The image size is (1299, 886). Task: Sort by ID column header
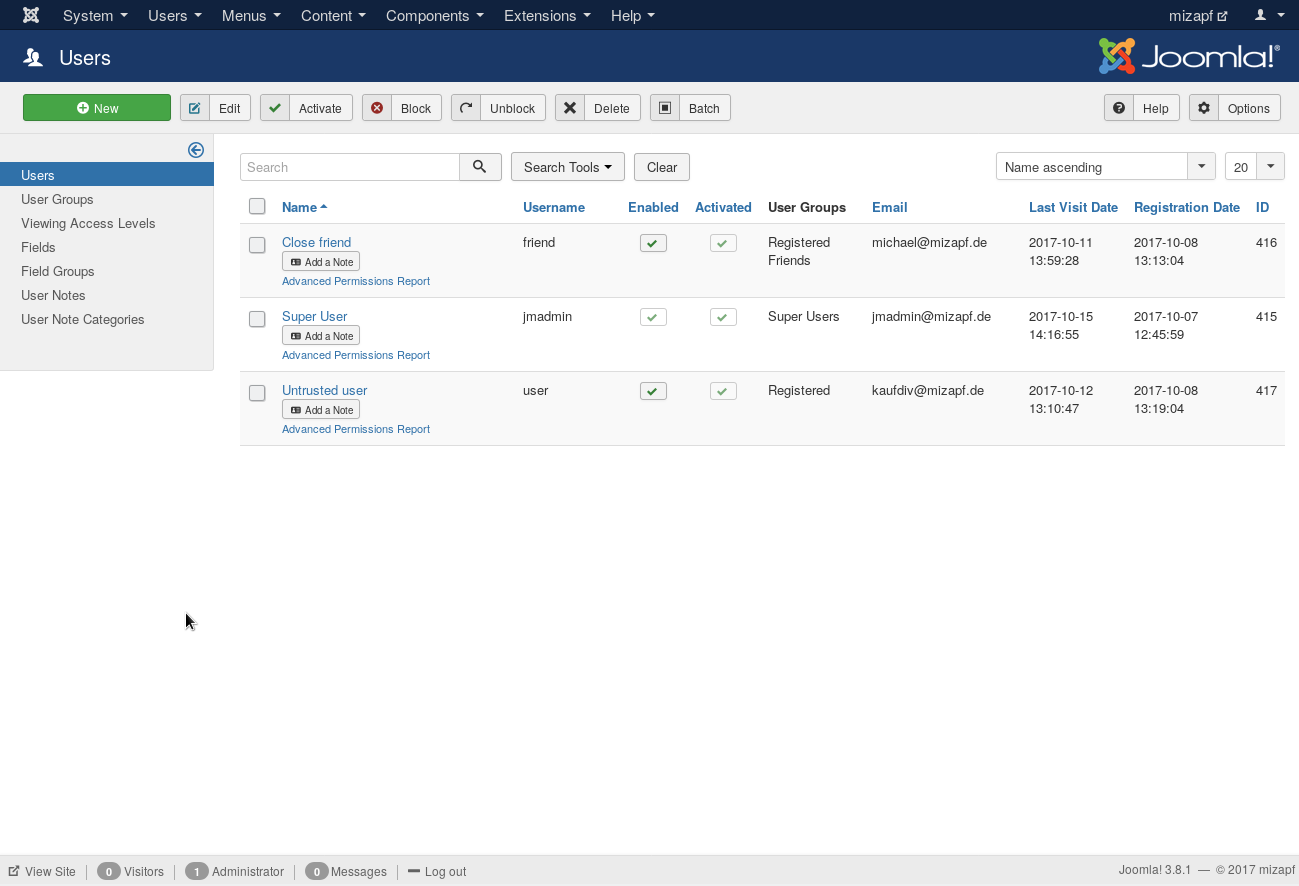[x=1263, y=207]
